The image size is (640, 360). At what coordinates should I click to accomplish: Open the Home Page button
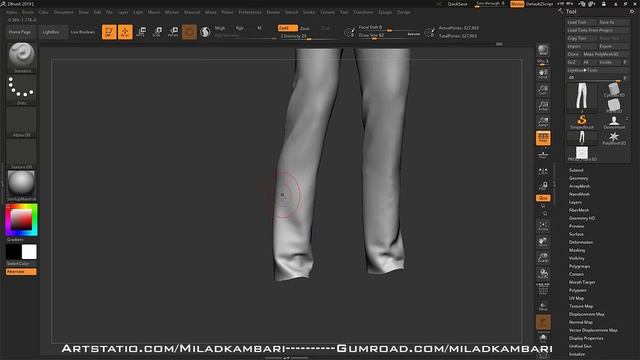click(20, 32)
